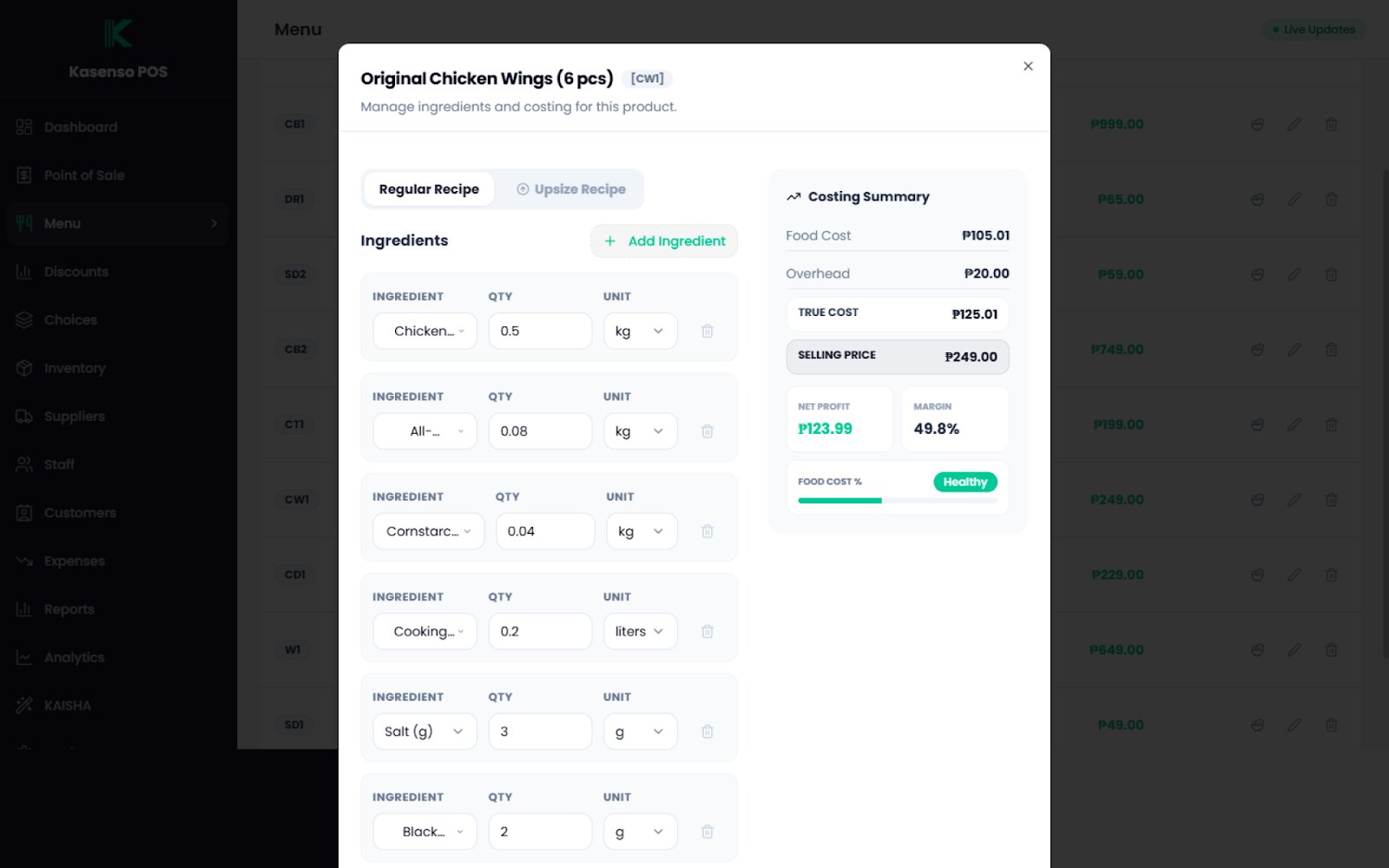Image resolution: width=1389 pixels, height=868 pixels.
Task: Remove the Cooking oil ingredient row
Action: point(708,631)
